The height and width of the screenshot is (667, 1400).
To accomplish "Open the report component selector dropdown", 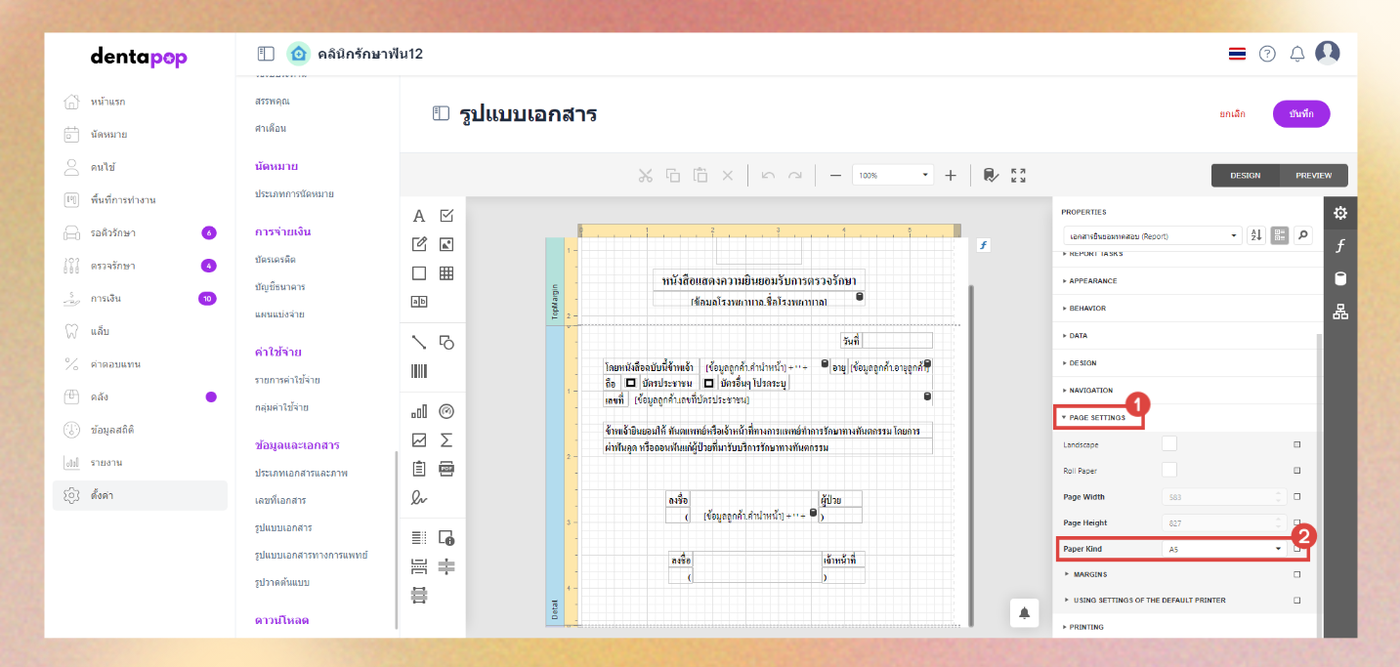I will (x=1151, y=236).
